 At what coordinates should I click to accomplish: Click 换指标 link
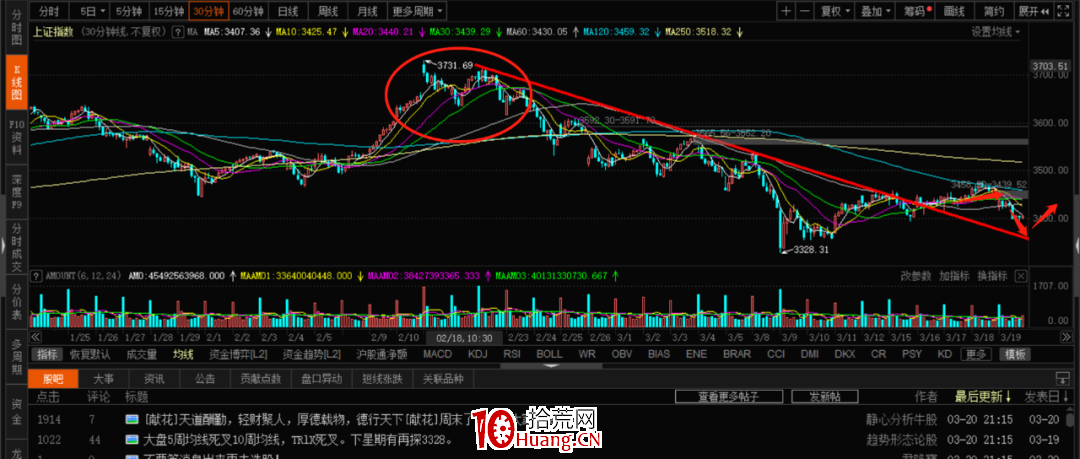[x=993, y=276]
